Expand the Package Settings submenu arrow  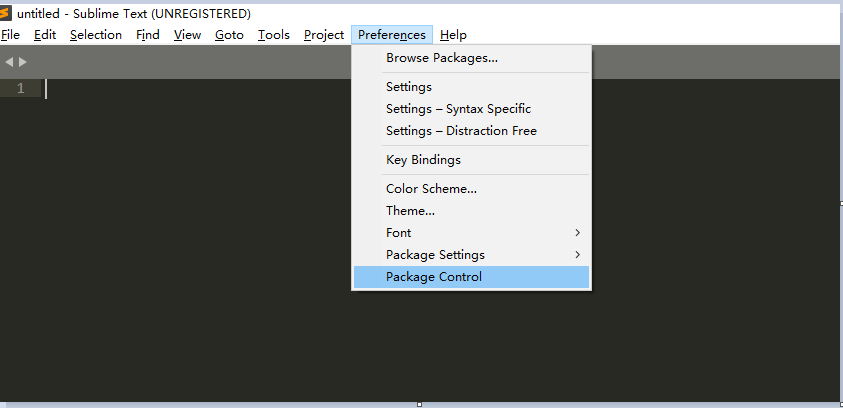pyautogui.click(x=578, y=255)
